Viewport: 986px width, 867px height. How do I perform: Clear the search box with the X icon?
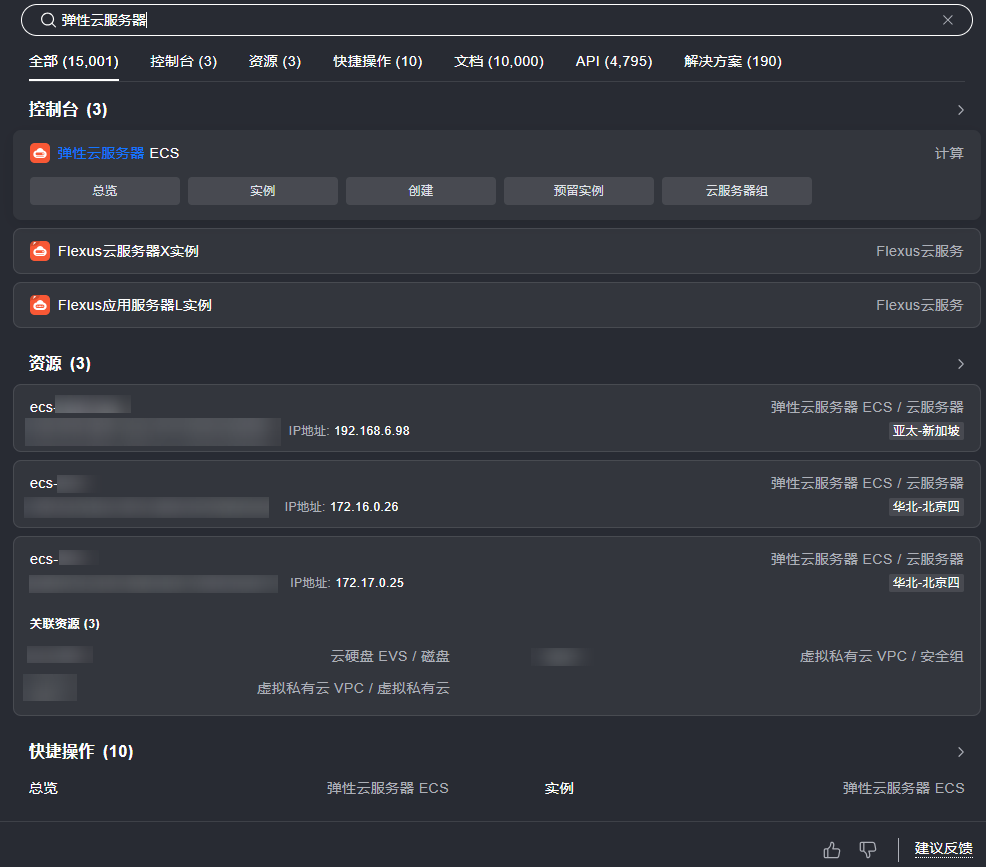click(948, 20)
